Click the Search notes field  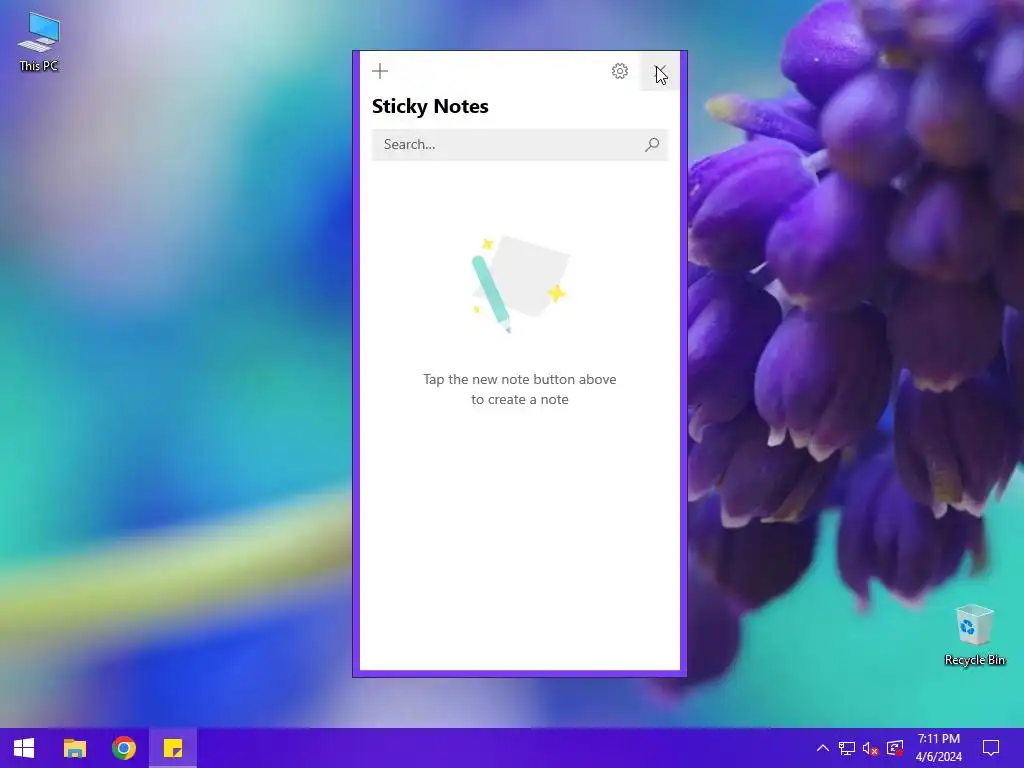(x=520, y=144)
